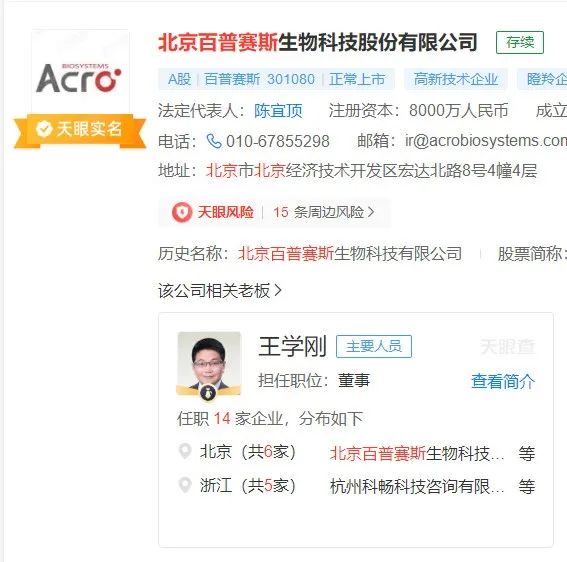Open 王学刚's profile photo
The image size is (567, 562).
pyautogui.click(x=209, y=363)
